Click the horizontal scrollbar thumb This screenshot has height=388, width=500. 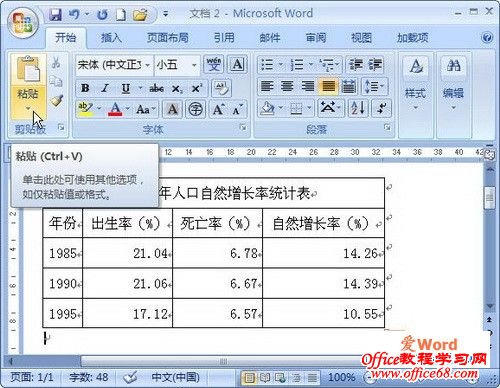[223, 361]
